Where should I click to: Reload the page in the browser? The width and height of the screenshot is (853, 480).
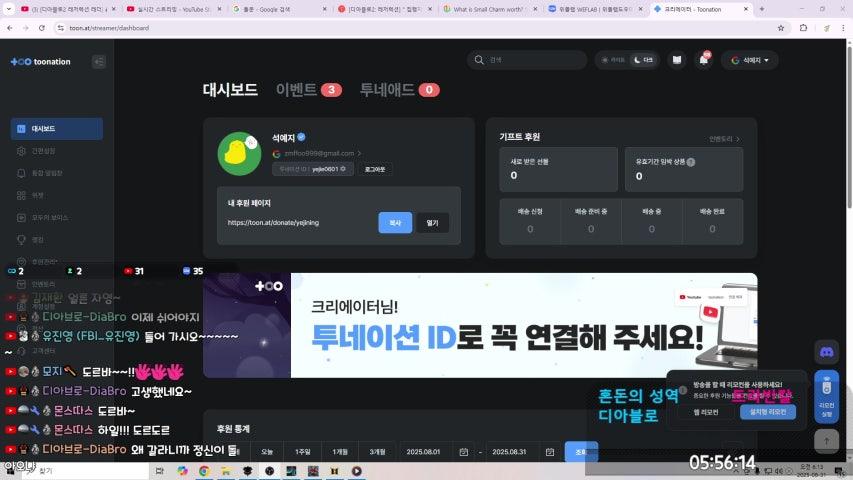click(41, 28)
